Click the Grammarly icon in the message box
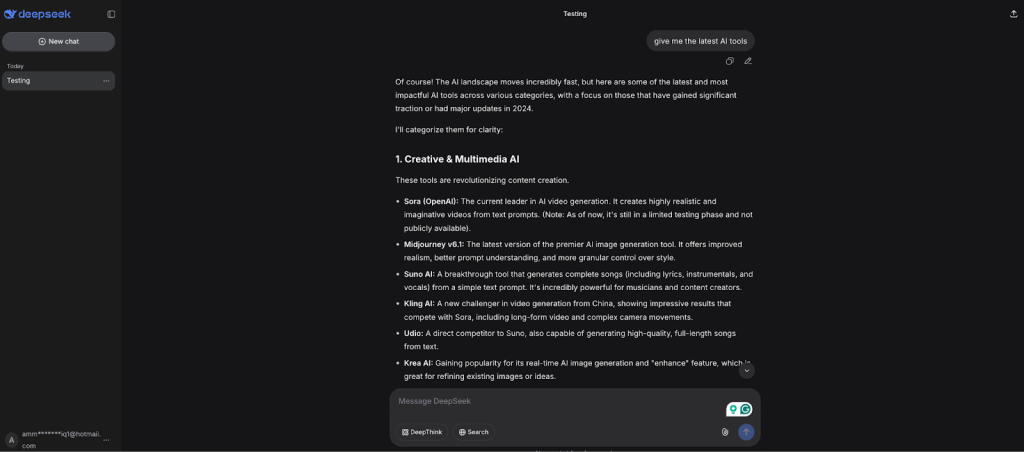The image size is (1024, 452). coord(746,409)
